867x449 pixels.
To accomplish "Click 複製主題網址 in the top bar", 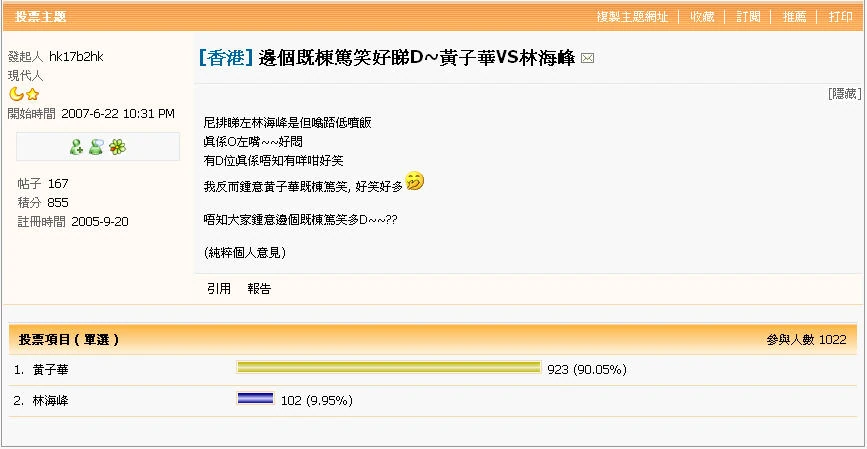I will tap(632, 17).
